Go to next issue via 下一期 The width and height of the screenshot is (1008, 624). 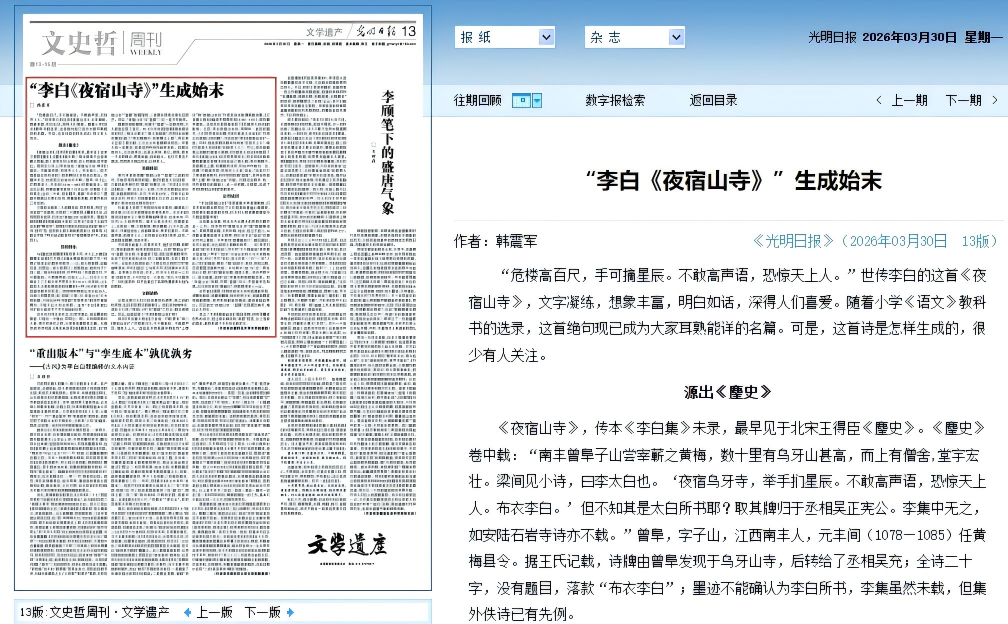coord(963,100)
